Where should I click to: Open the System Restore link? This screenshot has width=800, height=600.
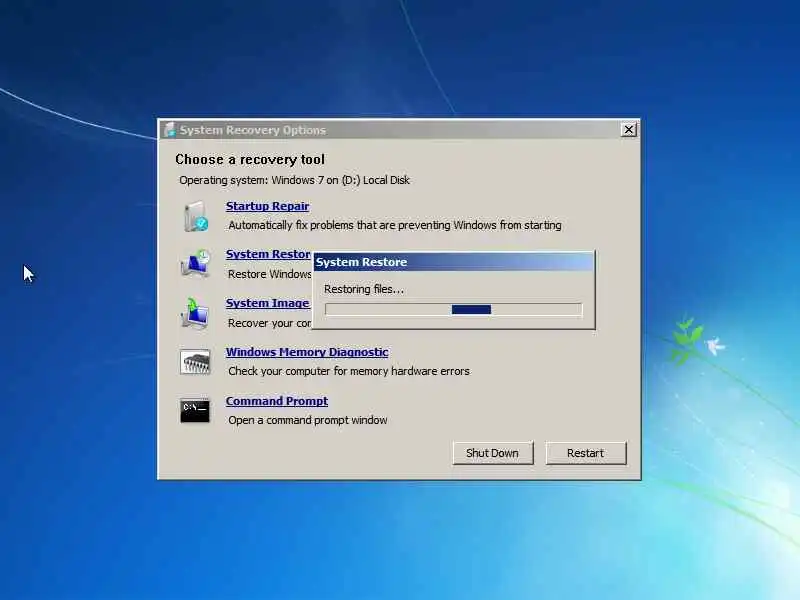[x=268, y=254]
